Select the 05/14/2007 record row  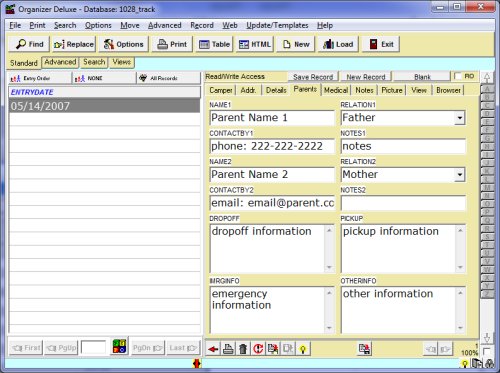(104, 106)
